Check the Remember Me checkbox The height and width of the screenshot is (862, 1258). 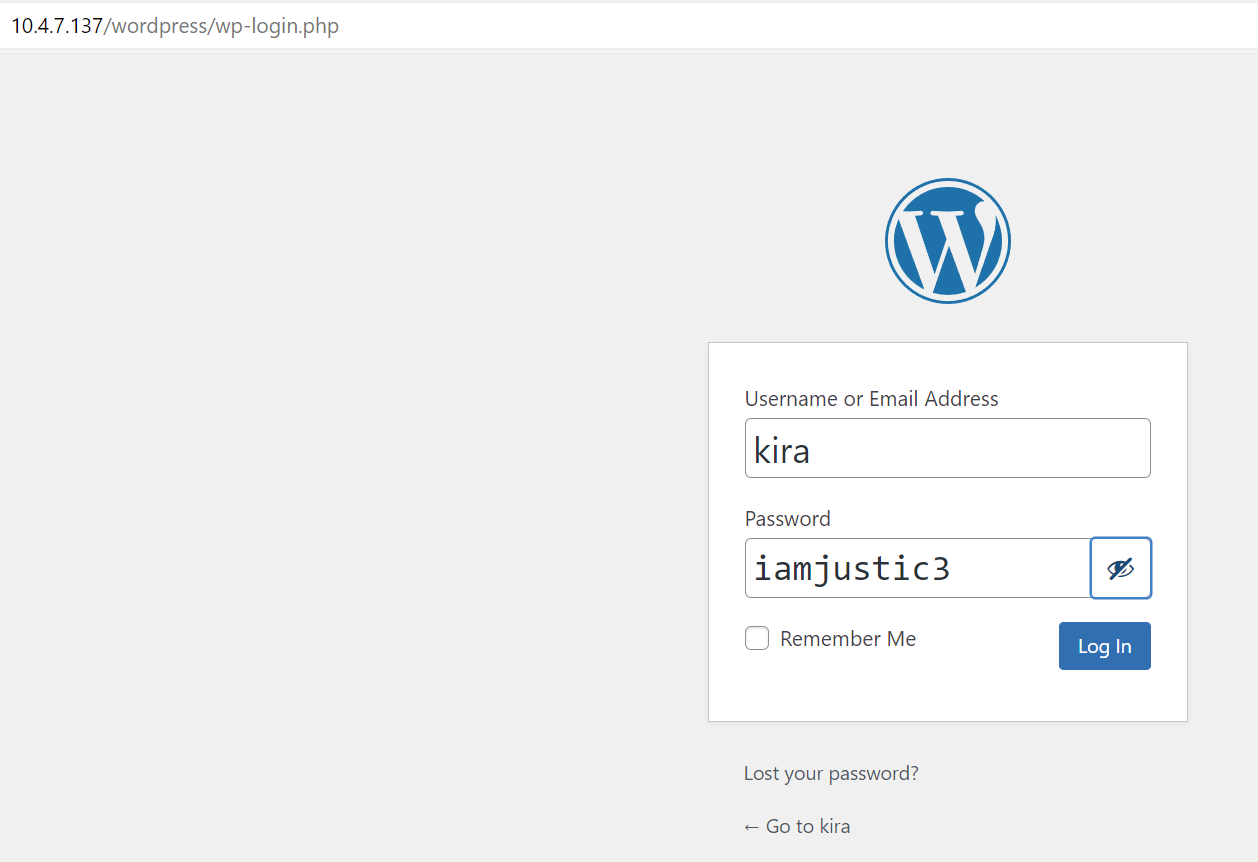(757, 638)
